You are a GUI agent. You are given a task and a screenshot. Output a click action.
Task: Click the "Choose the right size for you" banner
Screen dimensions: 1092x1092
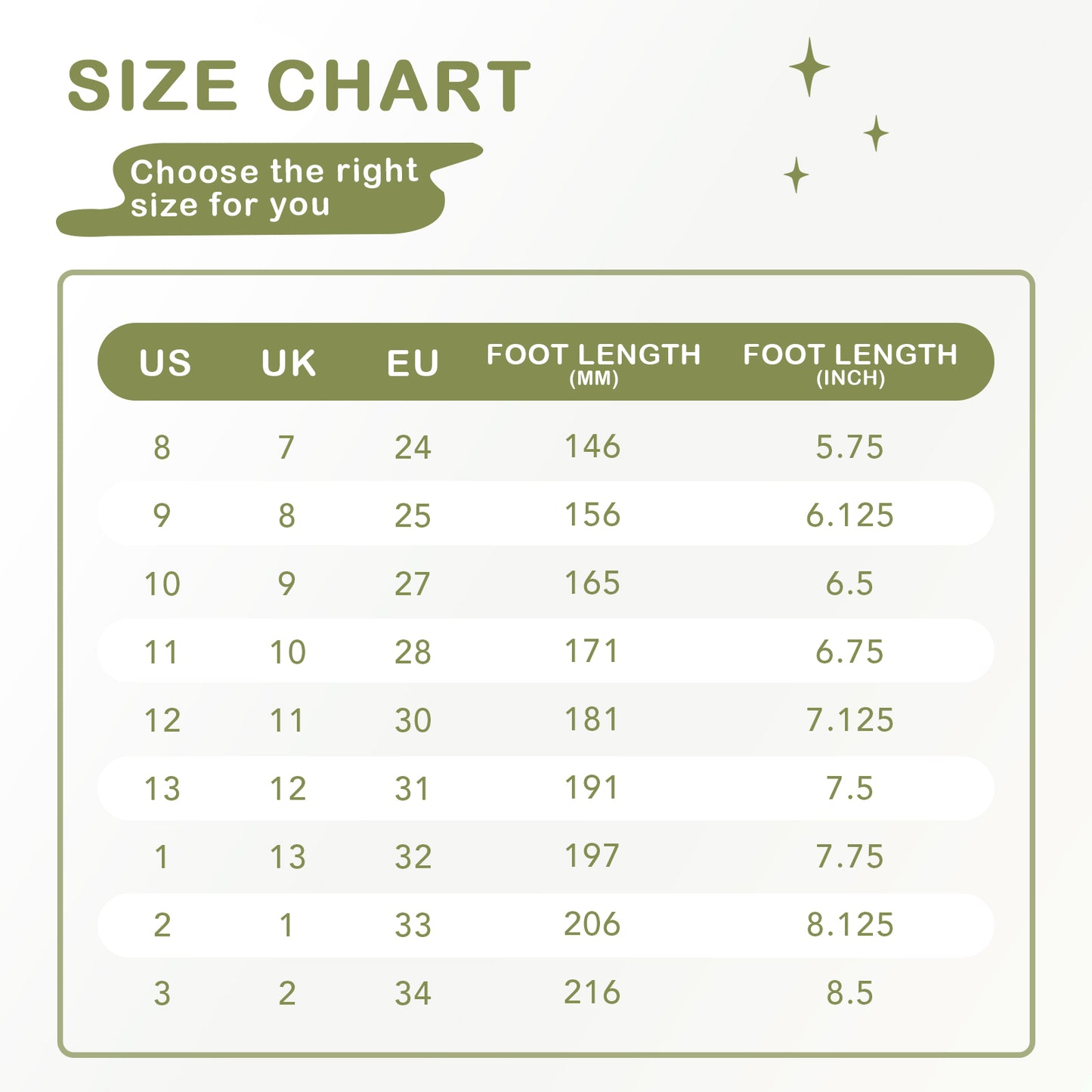[272, 188]
